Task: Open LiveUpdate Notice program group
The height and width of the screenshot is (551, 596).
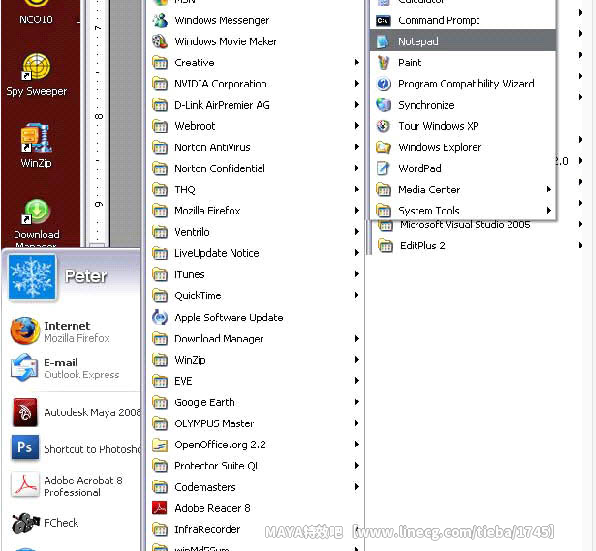Action: (x=255, y=253)
